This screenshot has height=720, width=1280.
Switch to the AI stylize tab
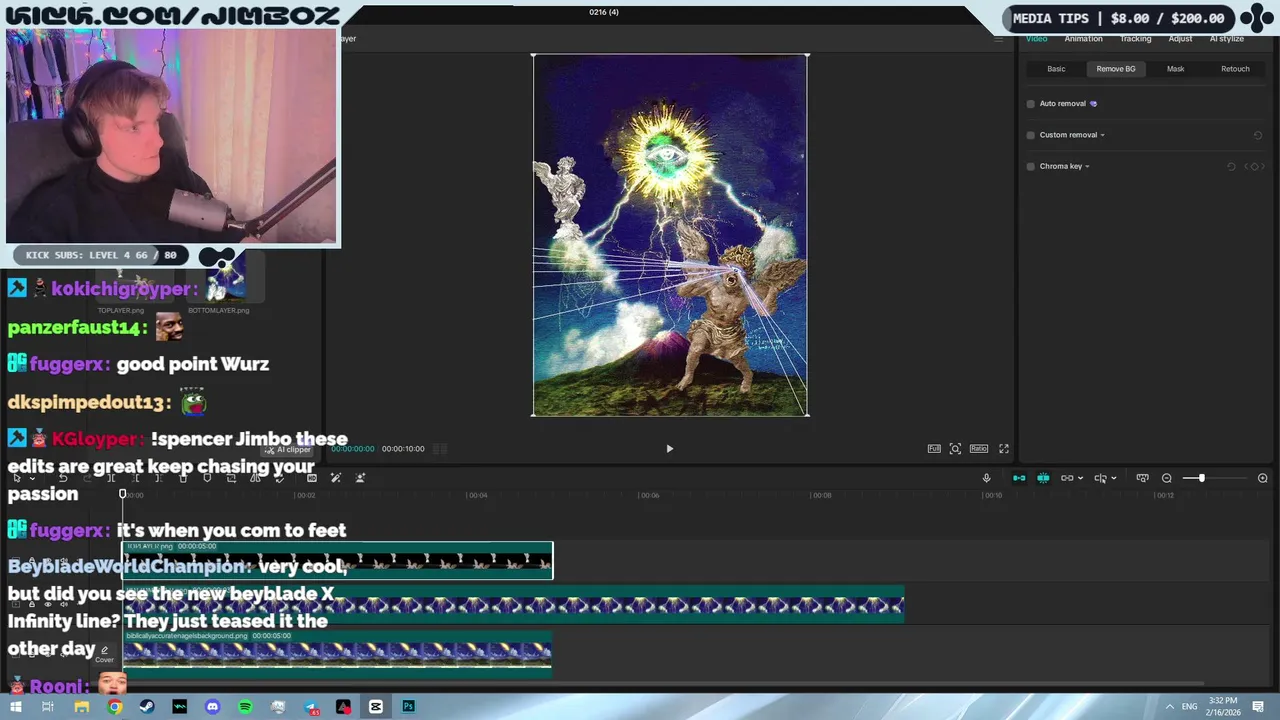click(1227, 39)
